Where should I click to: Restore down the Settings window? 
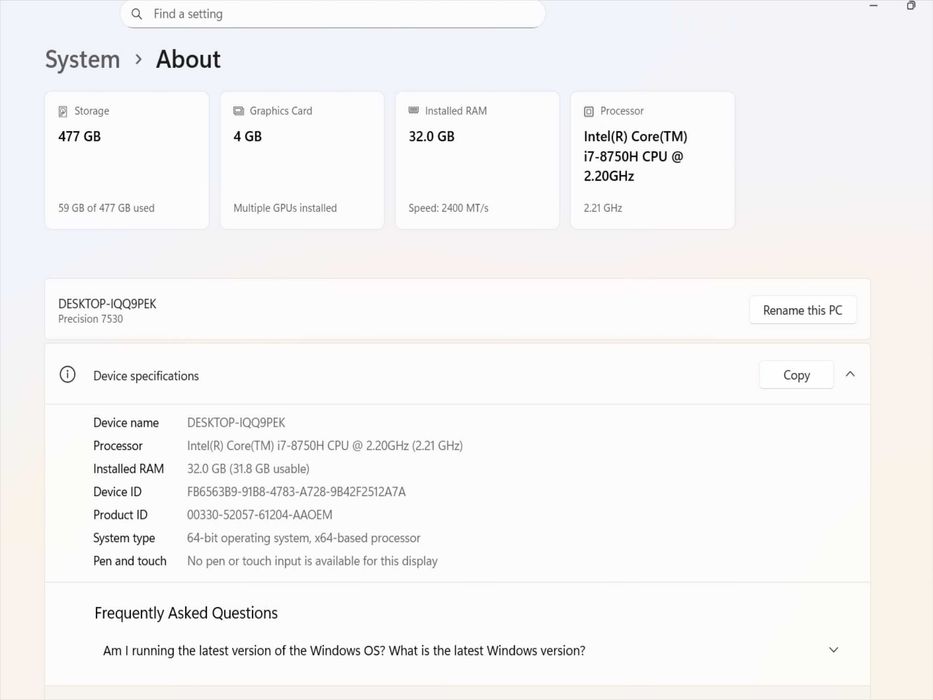(911, 5)
